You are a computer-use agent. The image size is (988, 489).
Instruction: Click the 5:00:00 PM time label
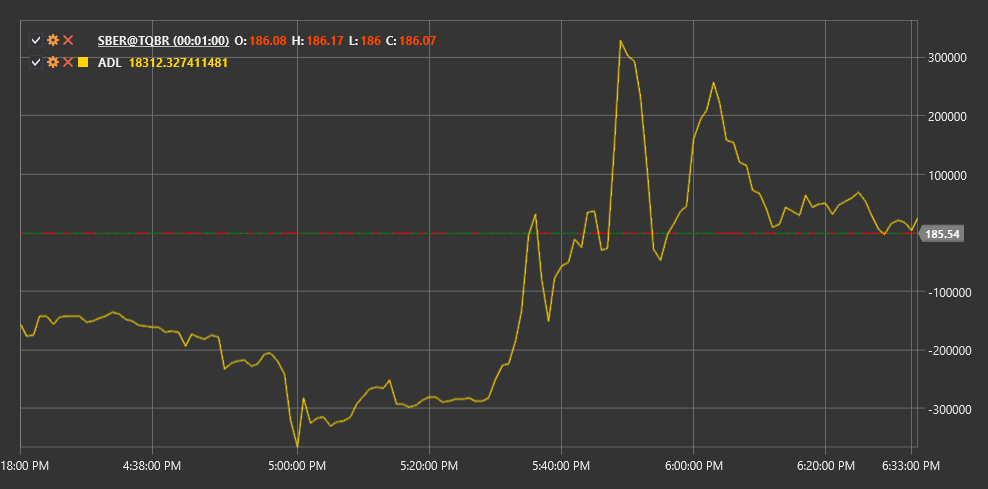click(x=297, y=466)
